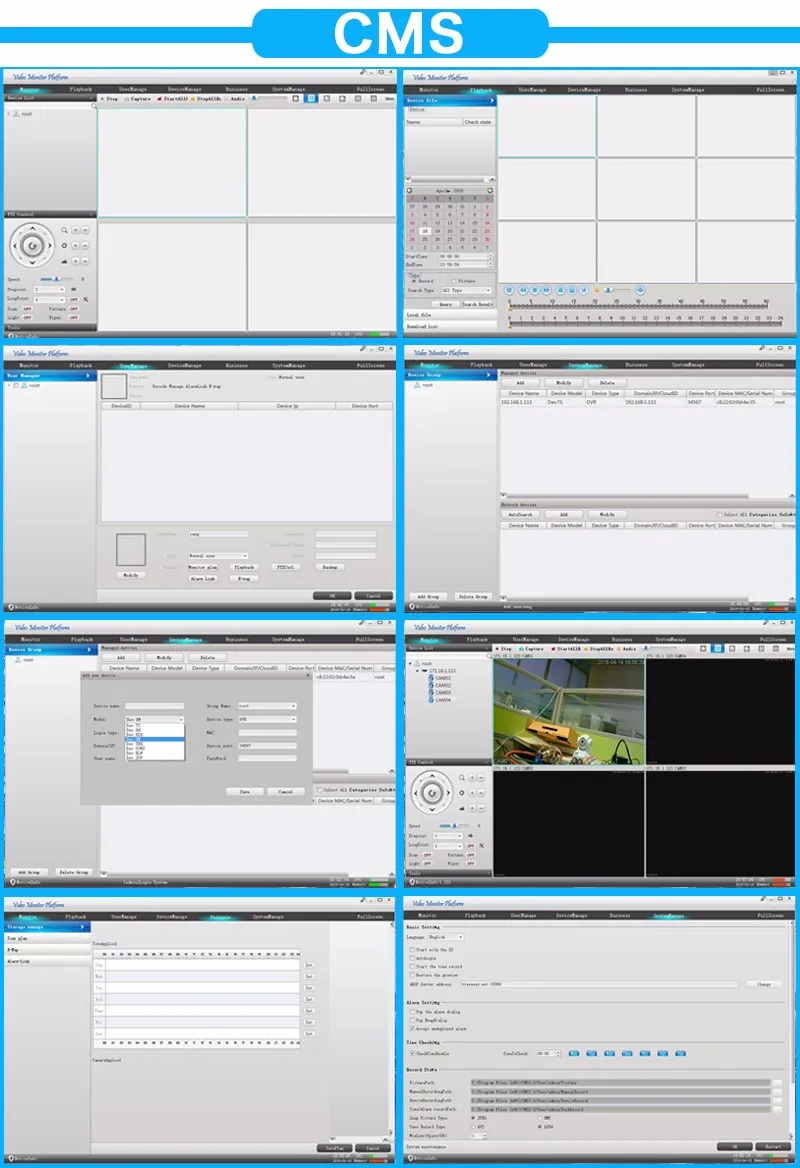Switch to the Year plan tab
Screen dimensions: 800x1168
[18, 939]
